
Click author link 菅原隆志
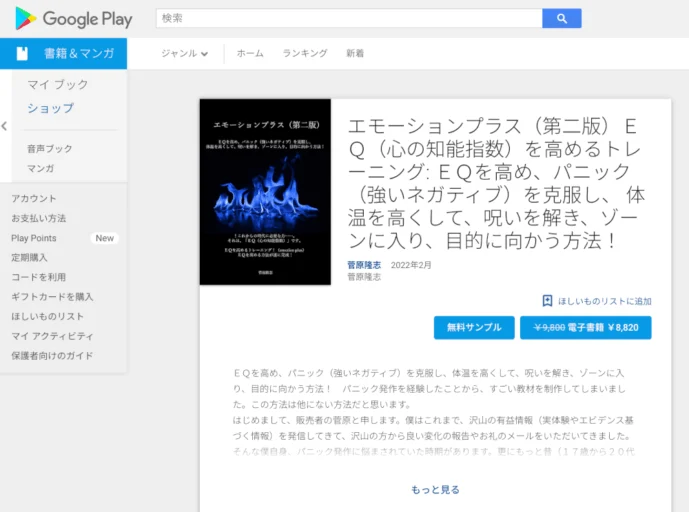(x=364, y=265)
